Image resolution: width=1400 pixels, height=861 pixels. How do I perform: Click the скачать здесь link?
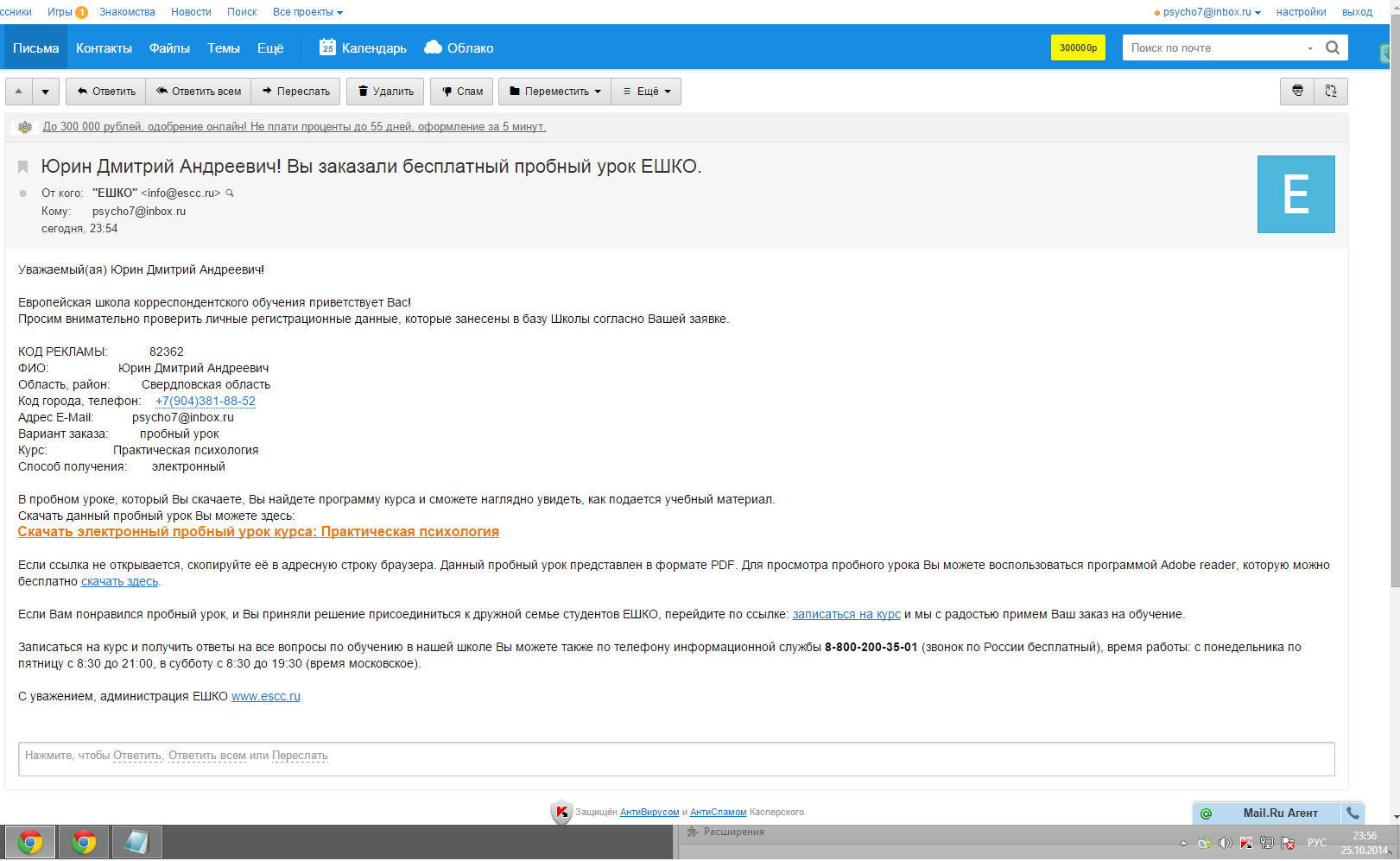(119, 582)
